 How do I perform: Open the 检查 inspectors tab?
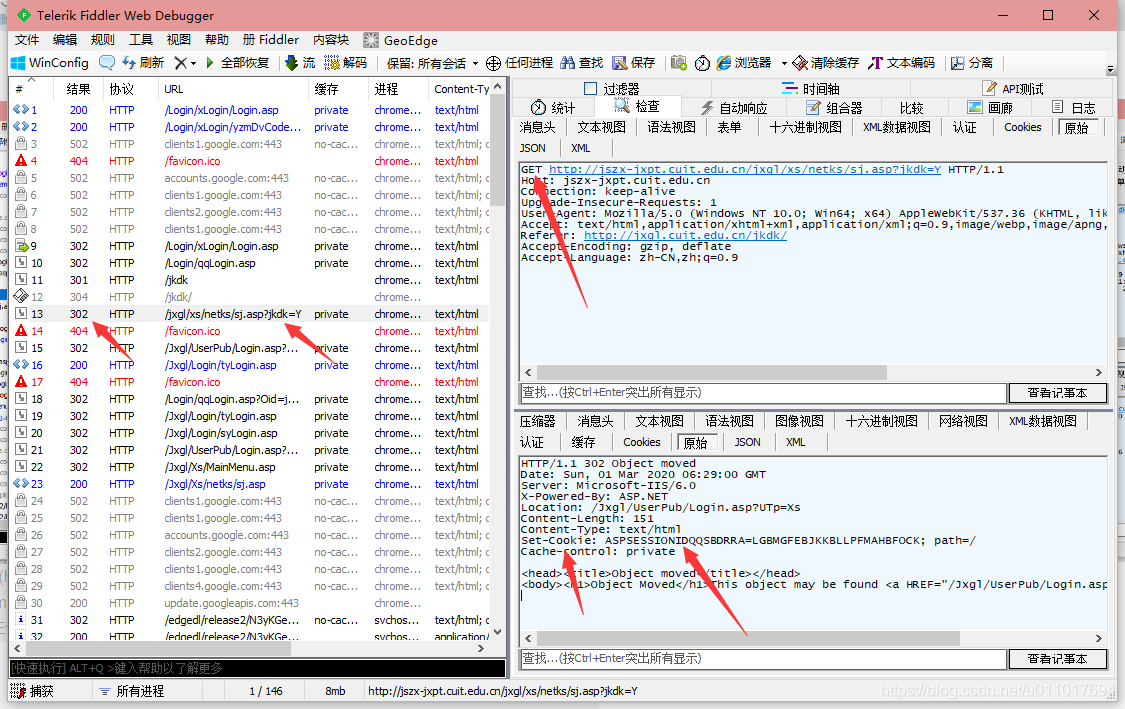click(x=637, y=106)
